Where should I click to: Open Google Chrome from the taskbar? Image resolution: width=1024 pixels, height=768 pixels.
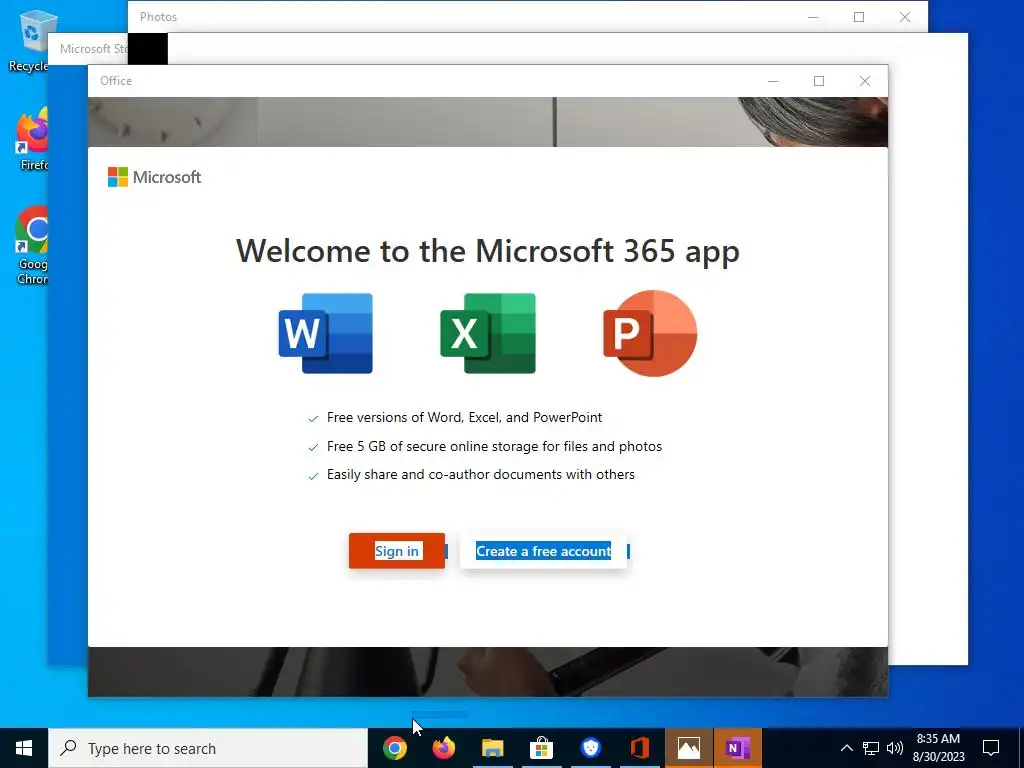click(x=394, y=748)
